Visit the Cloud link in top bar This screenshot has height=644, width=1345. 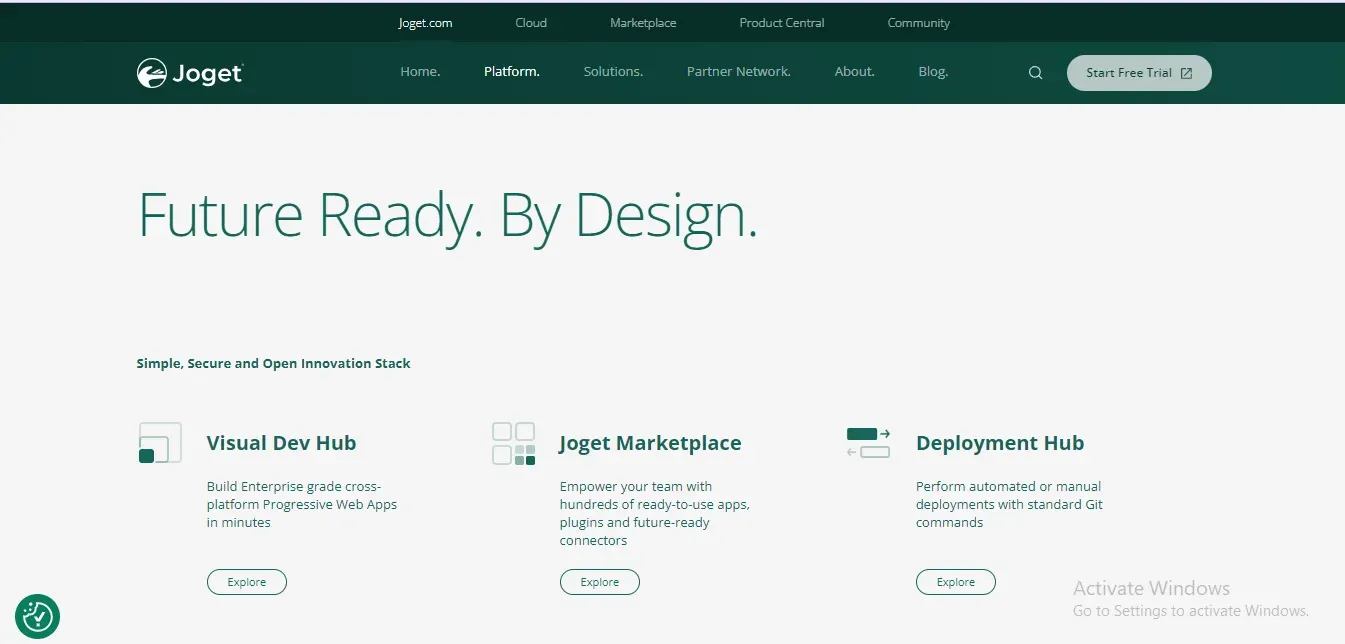[x=531, y=23]
